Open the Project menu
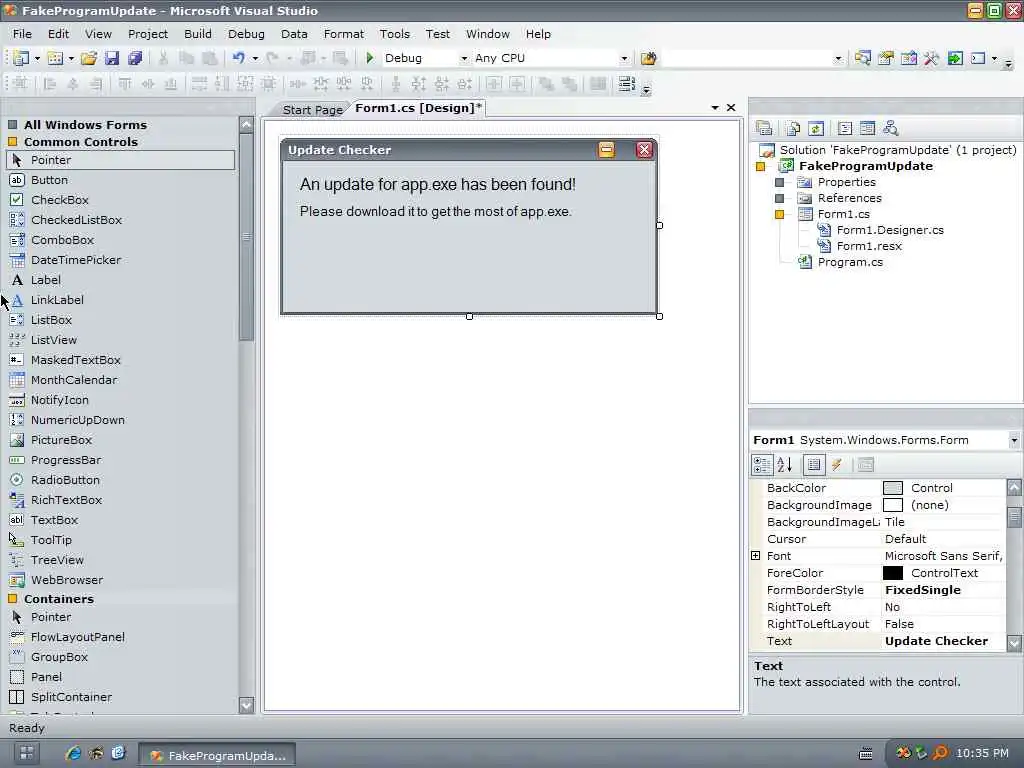1024x768 pixels. coord(148,34)
